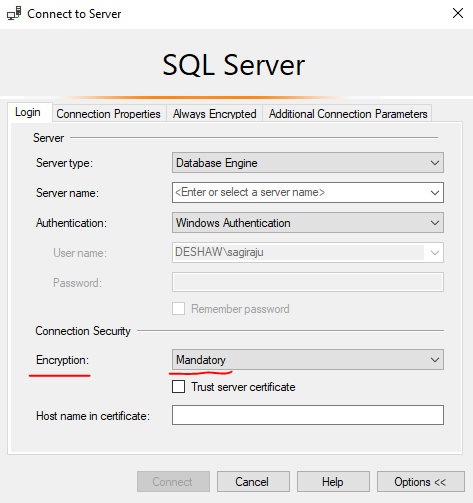473x503 pixels.
Task: Enable Trust server certificate checkbox
Action: tap(179, 387)
